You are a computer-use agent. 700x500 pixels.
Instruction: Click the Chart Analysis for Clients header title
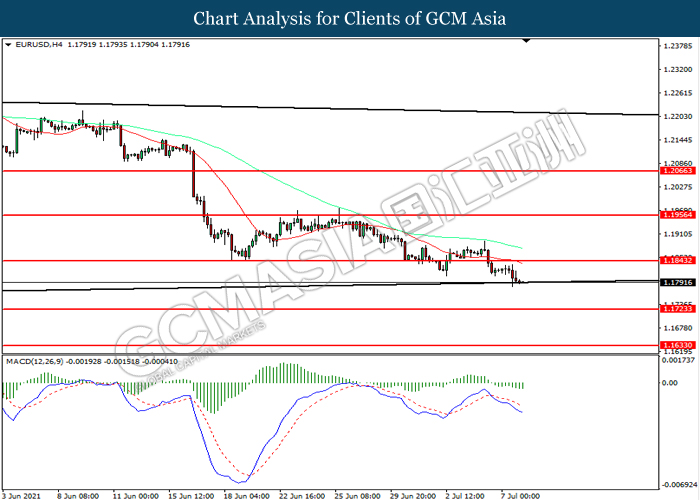350,19
